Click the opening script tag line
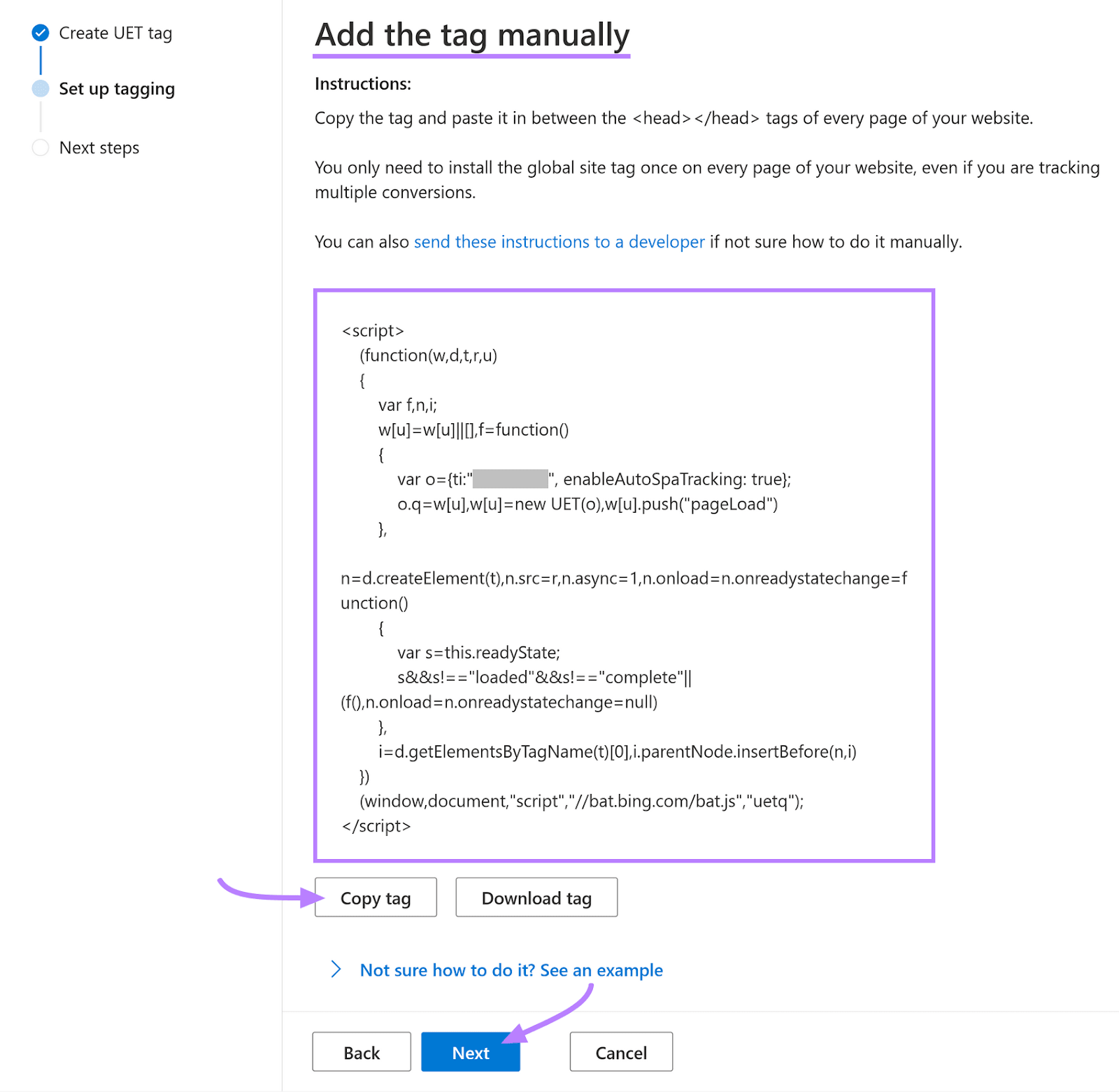 373,331
